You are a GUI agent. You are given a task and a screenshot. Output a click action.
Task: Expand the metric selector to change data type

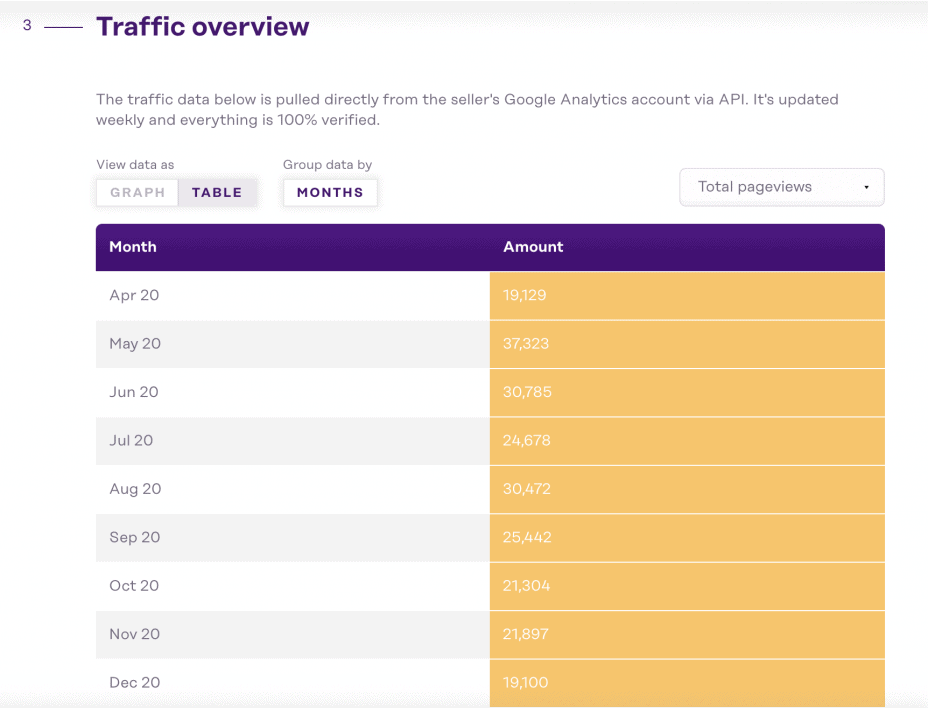coord(781,187)
